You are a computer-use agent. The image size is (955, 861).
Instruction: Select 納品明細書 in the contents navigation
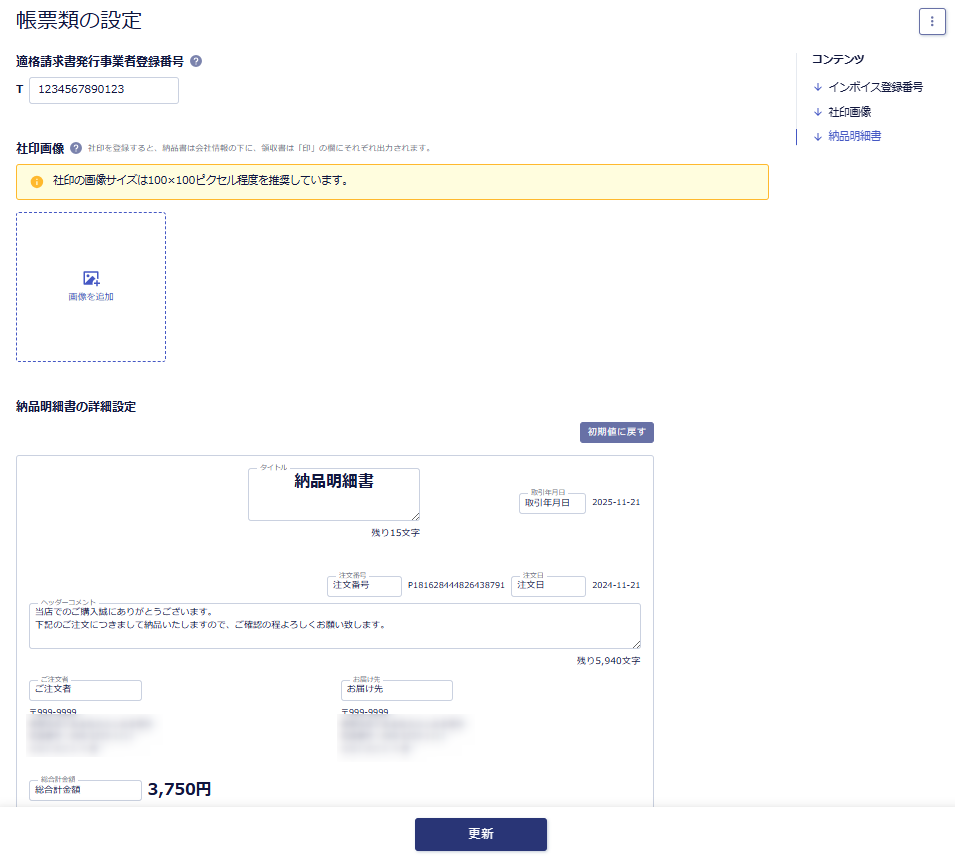point(854,136)
